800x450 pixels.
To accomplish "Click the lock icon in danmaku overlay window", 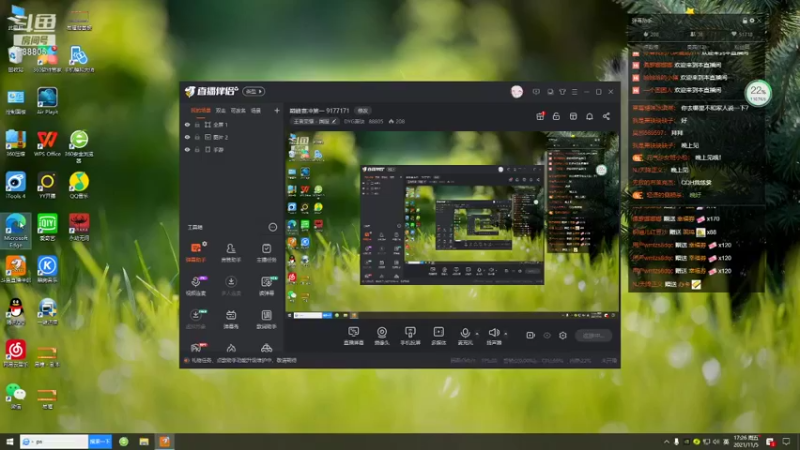I will [745, 21].
